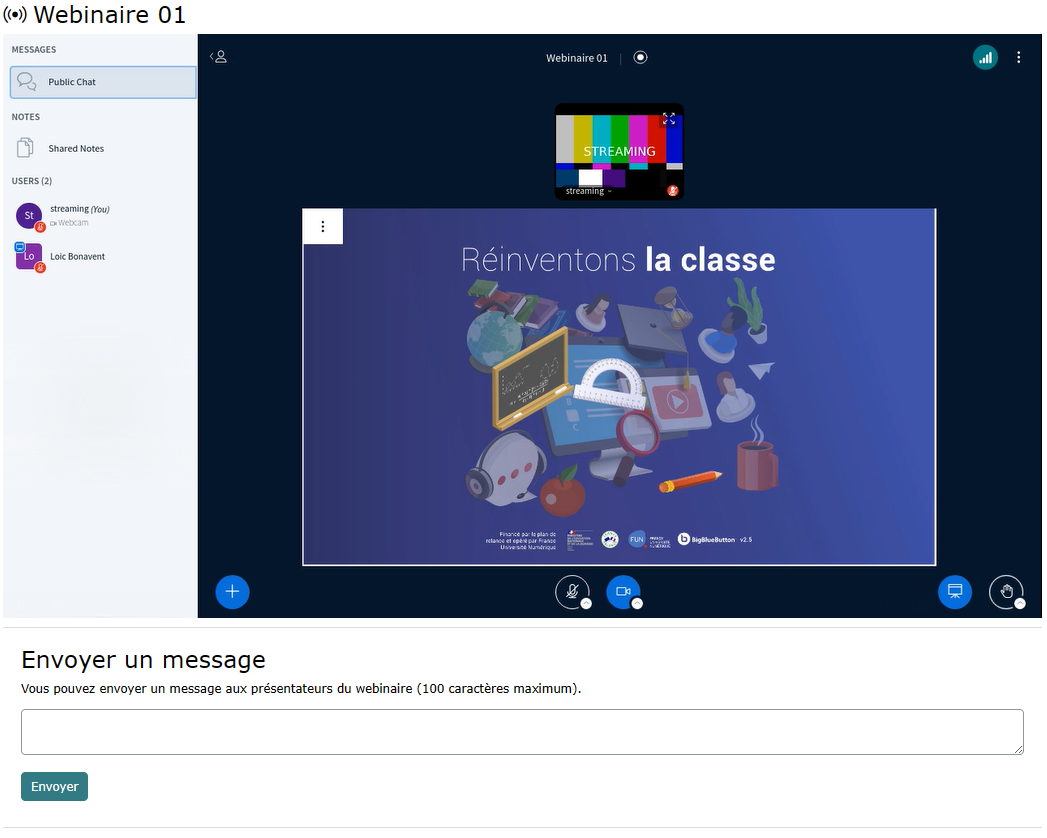The width and height of the screenshot is (1047, 838).
Task: Toggle webcam sharing off
Action: 622,591
